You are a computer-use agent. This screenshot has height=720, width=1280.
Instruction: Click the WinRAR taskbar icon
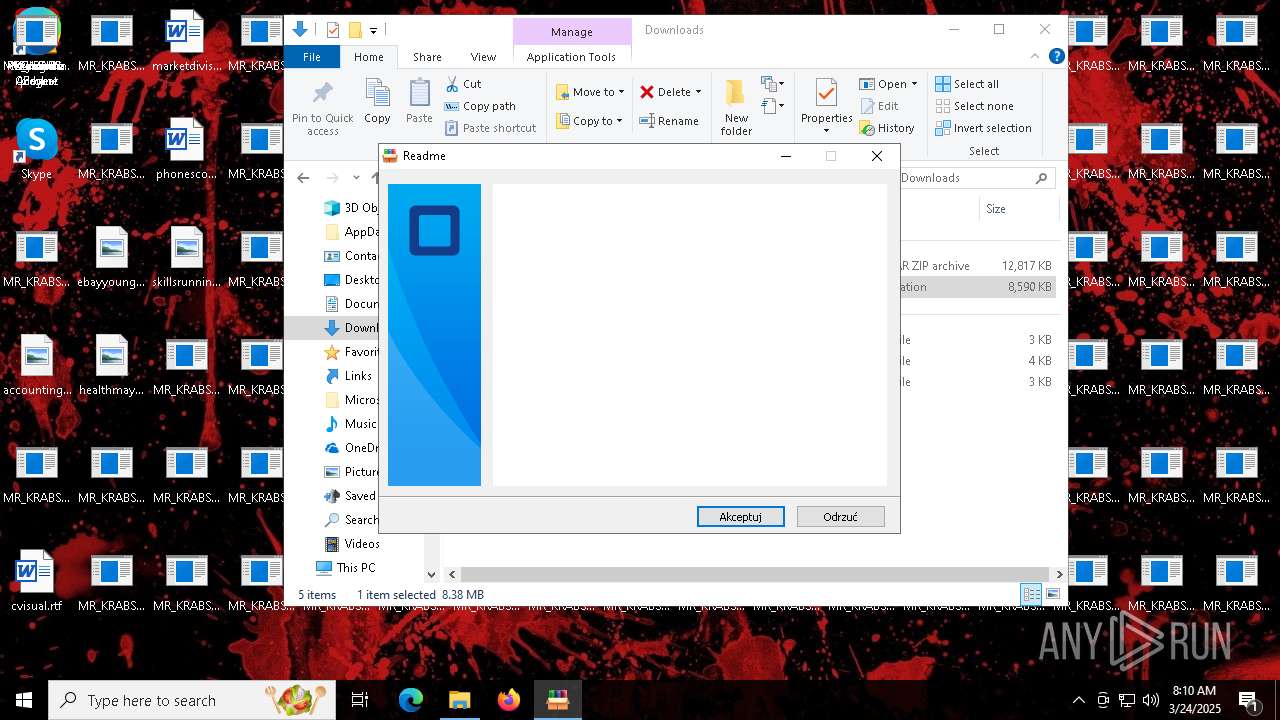click(558, 700)
